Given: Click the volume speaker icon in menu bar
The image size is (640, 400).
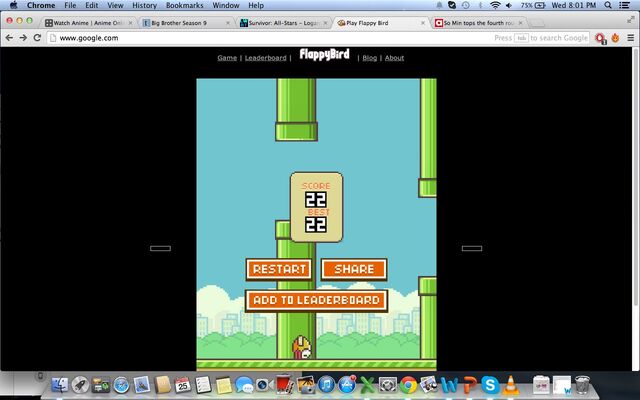Looking at the screenshot, I should [509, 5].
